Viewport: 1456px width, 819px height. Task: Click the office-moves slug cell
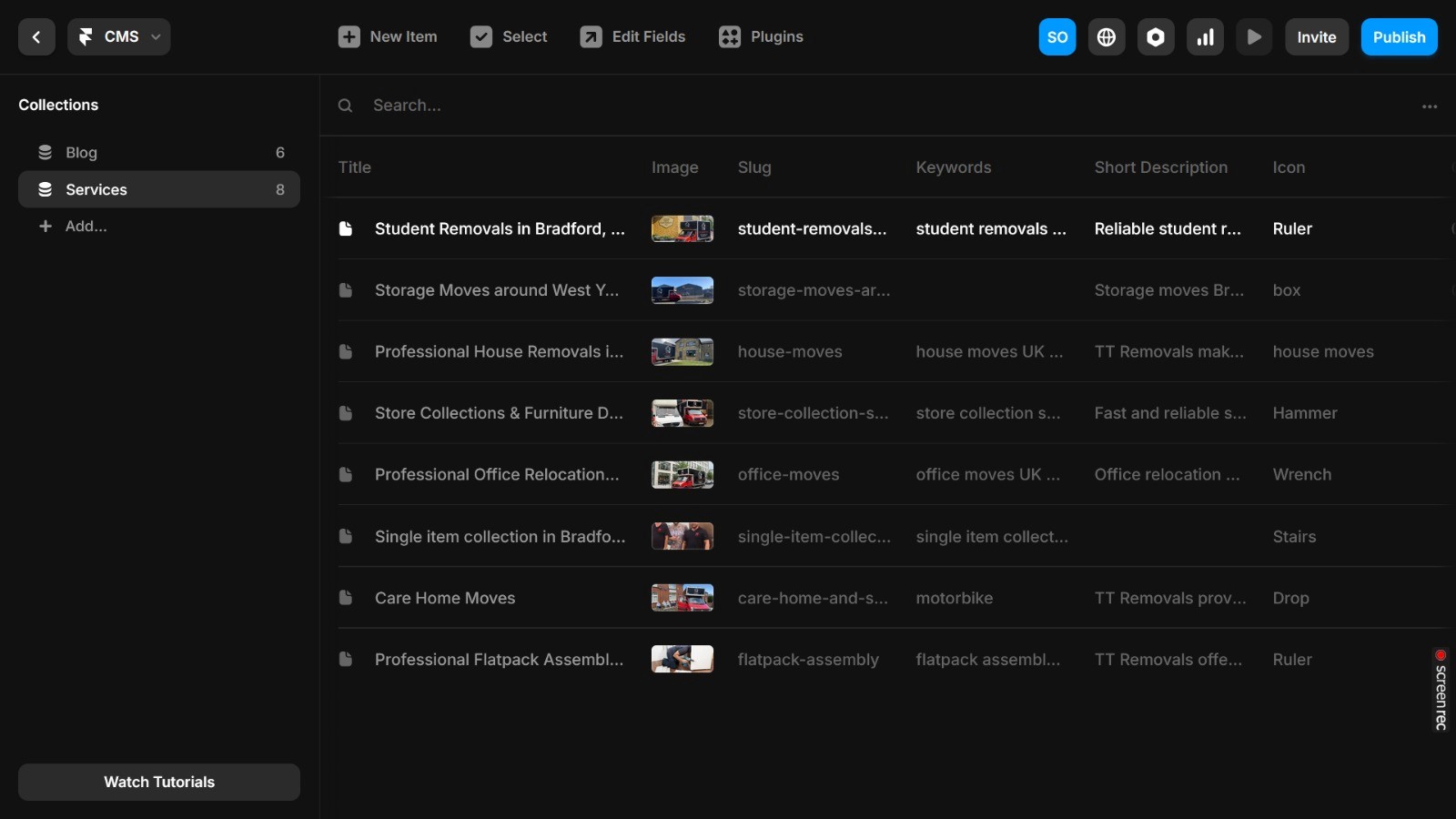(x=788, y=474)
